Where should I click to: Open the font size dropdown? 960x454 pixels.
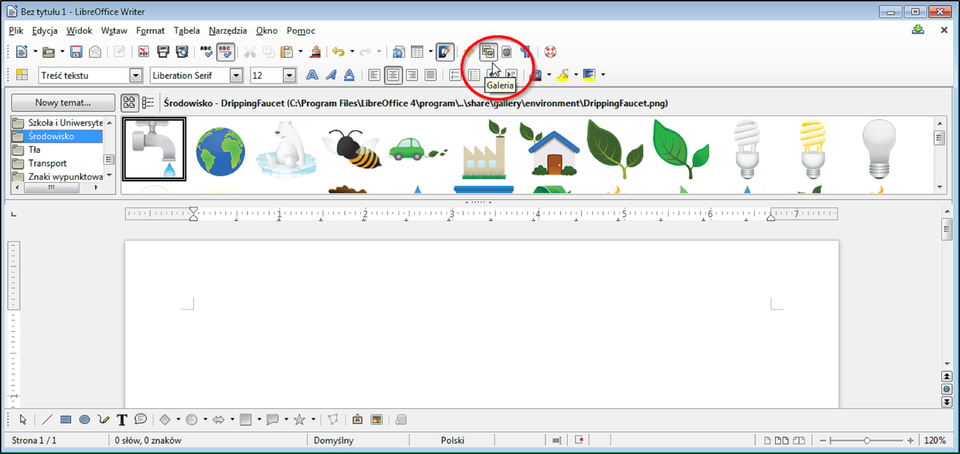pos(290,75)
